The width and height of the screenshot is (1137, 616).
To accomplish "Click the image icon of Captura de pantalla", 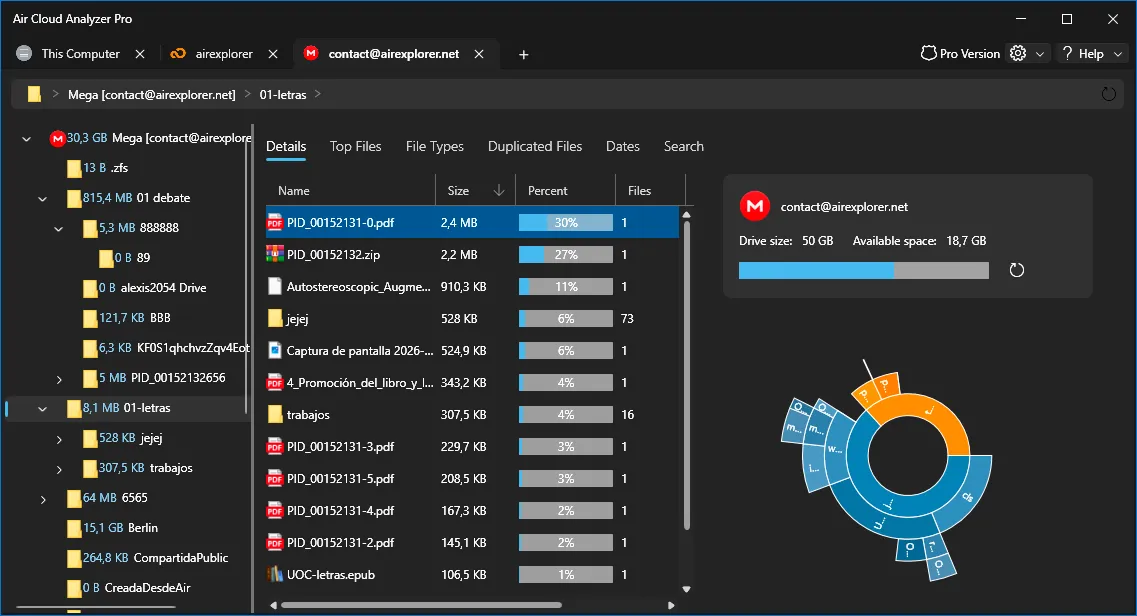I will [x=275, y=351].
